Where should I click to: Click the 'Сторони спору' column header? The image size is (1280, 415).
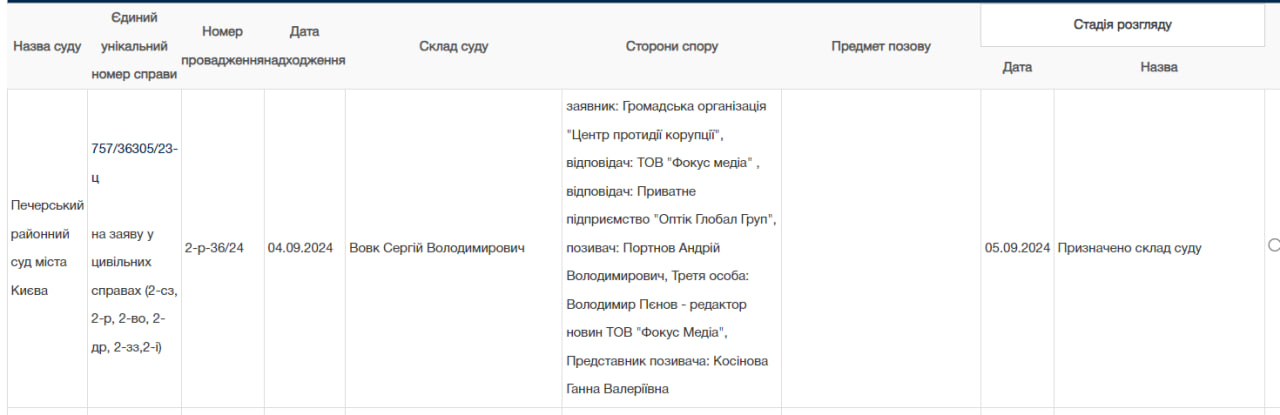671,47
